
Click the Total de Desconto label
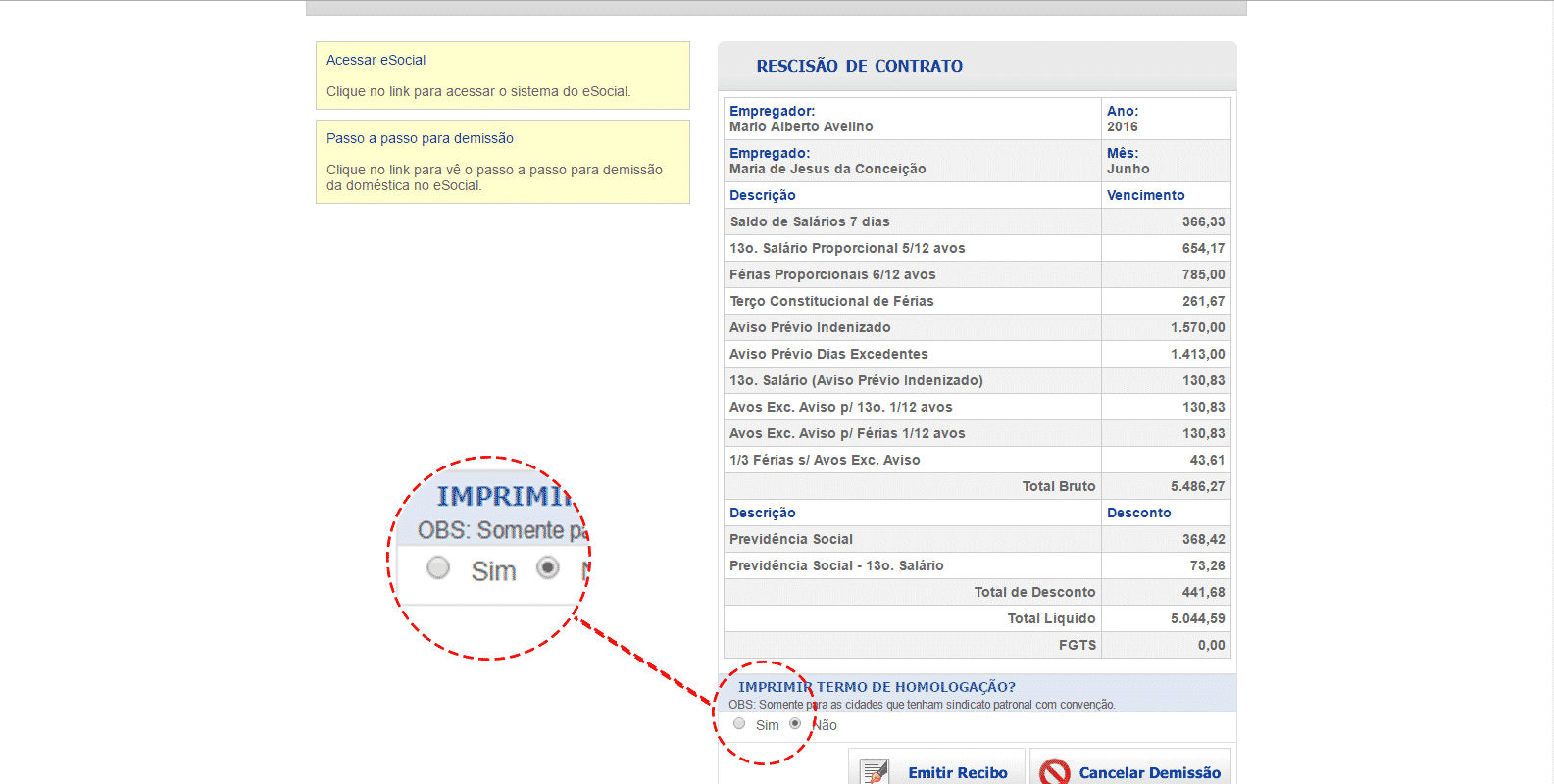(x=1034, y=592)
